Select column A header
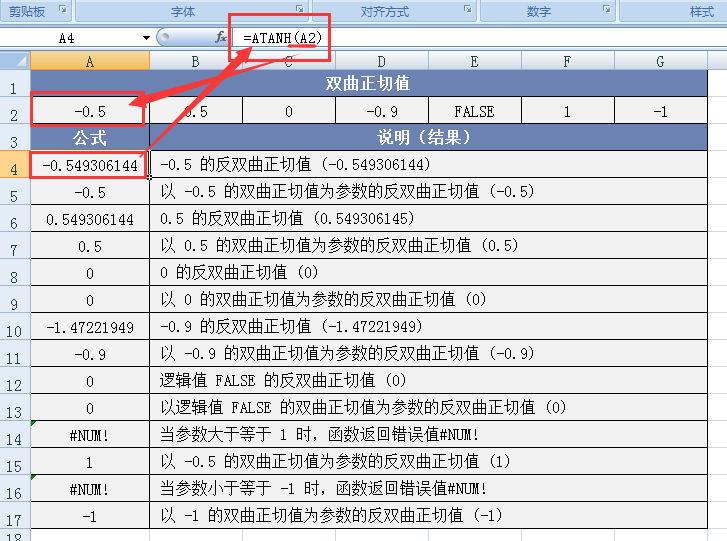Screen dimensions: 727x541 click(x=90, y=61)
